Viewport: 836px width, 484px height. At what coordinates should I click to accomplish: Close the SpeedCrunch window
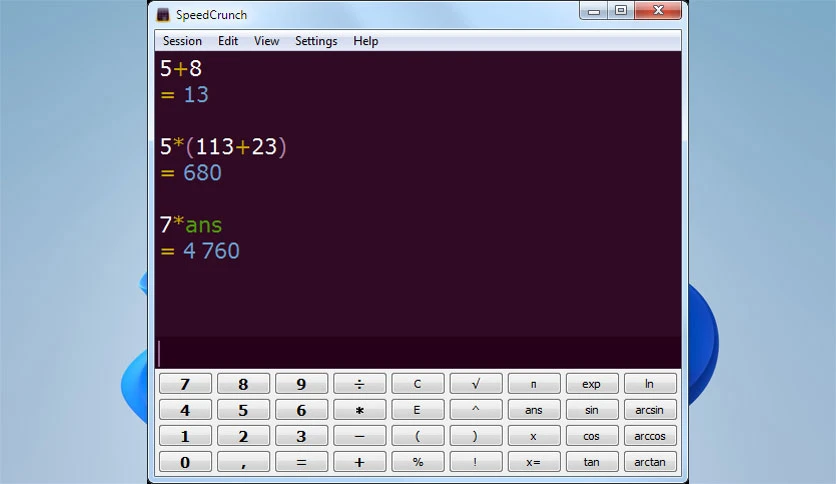point(658,11)
